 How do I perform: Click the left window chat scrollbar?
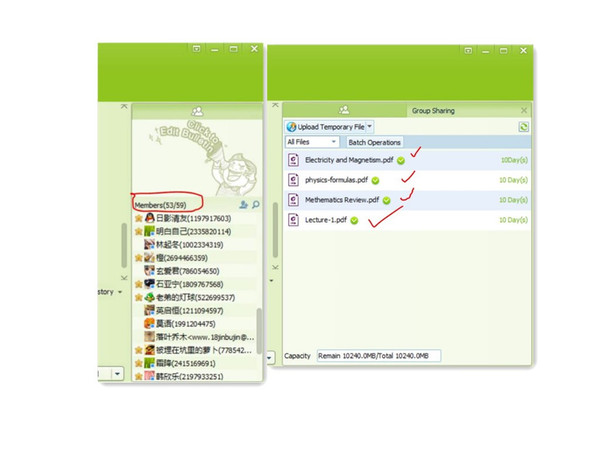tap(124, 245)
